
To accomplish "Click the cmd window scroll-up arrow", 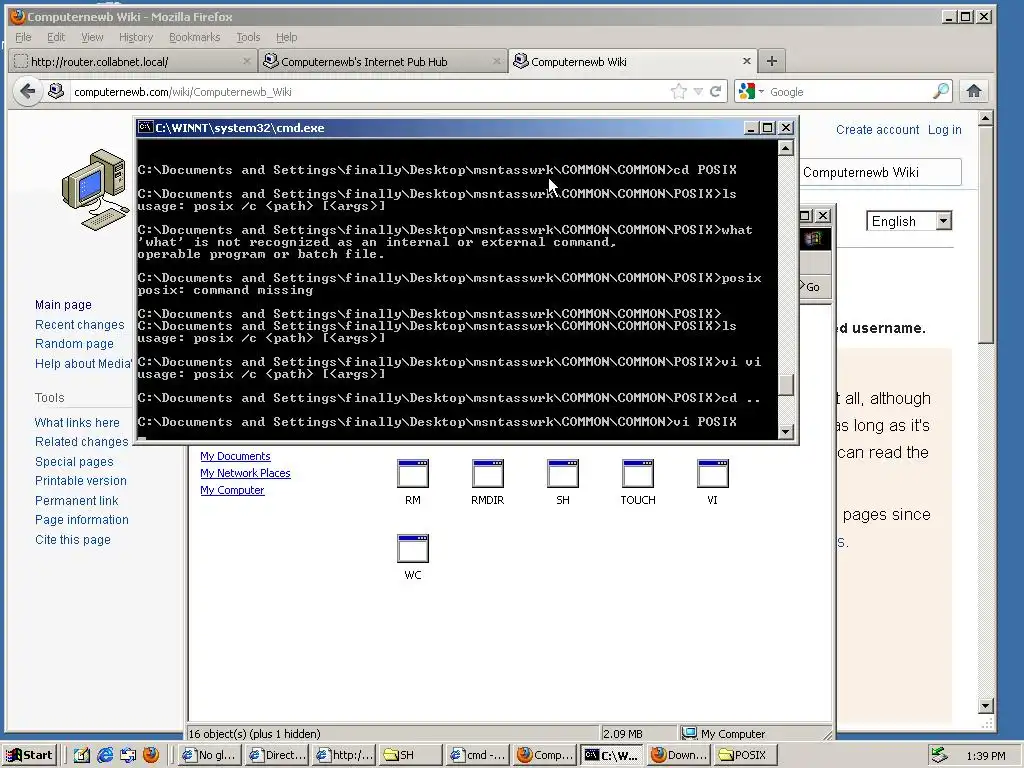I will click(x=786, y=148).
